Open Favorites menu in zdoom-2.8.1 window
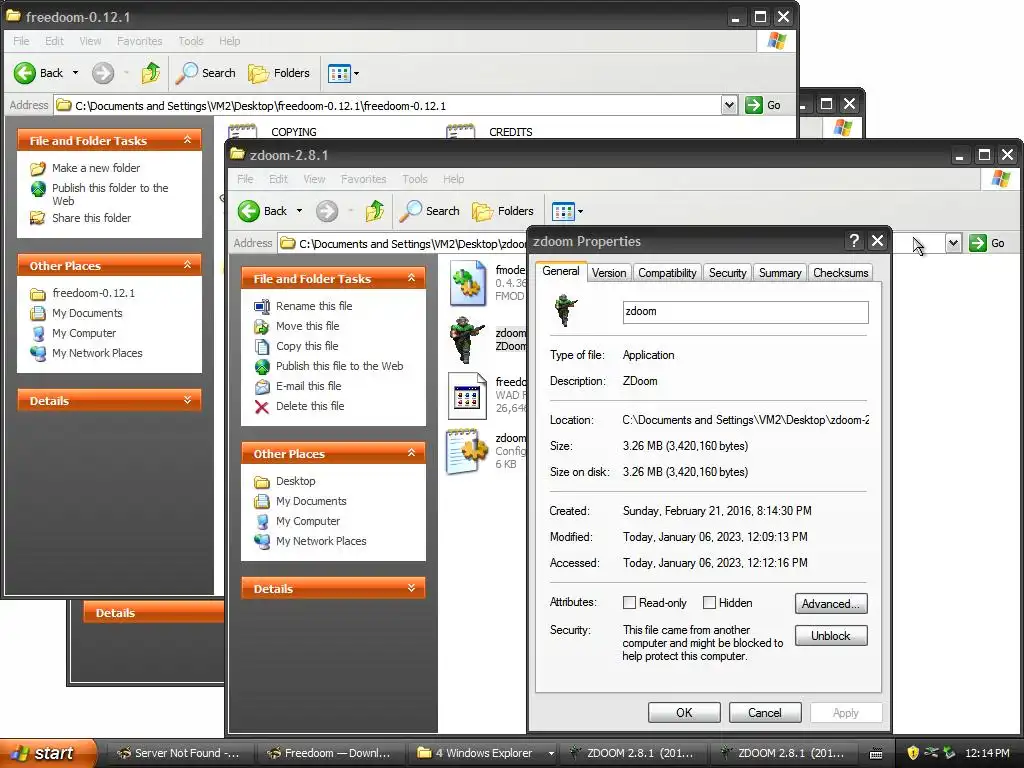Screen dimensions: 1024x768 (363, 179)
